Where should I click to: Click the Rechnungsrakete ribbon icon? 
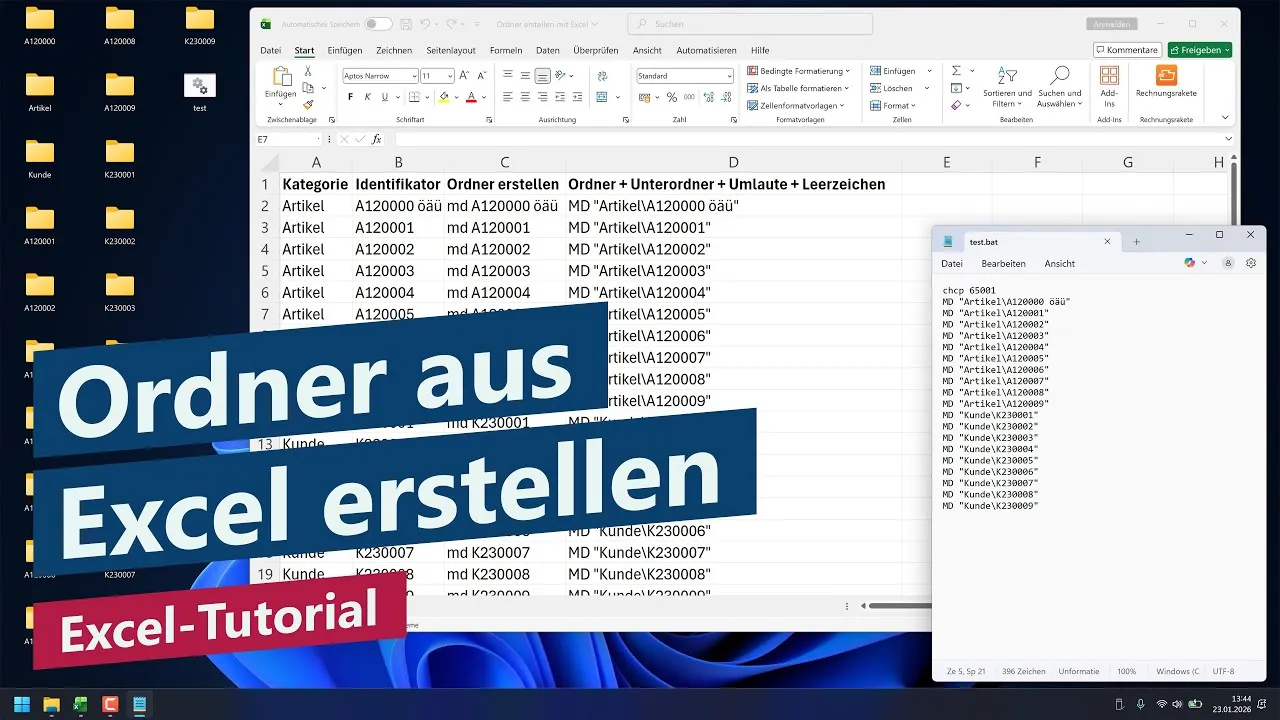(1165, 75)
